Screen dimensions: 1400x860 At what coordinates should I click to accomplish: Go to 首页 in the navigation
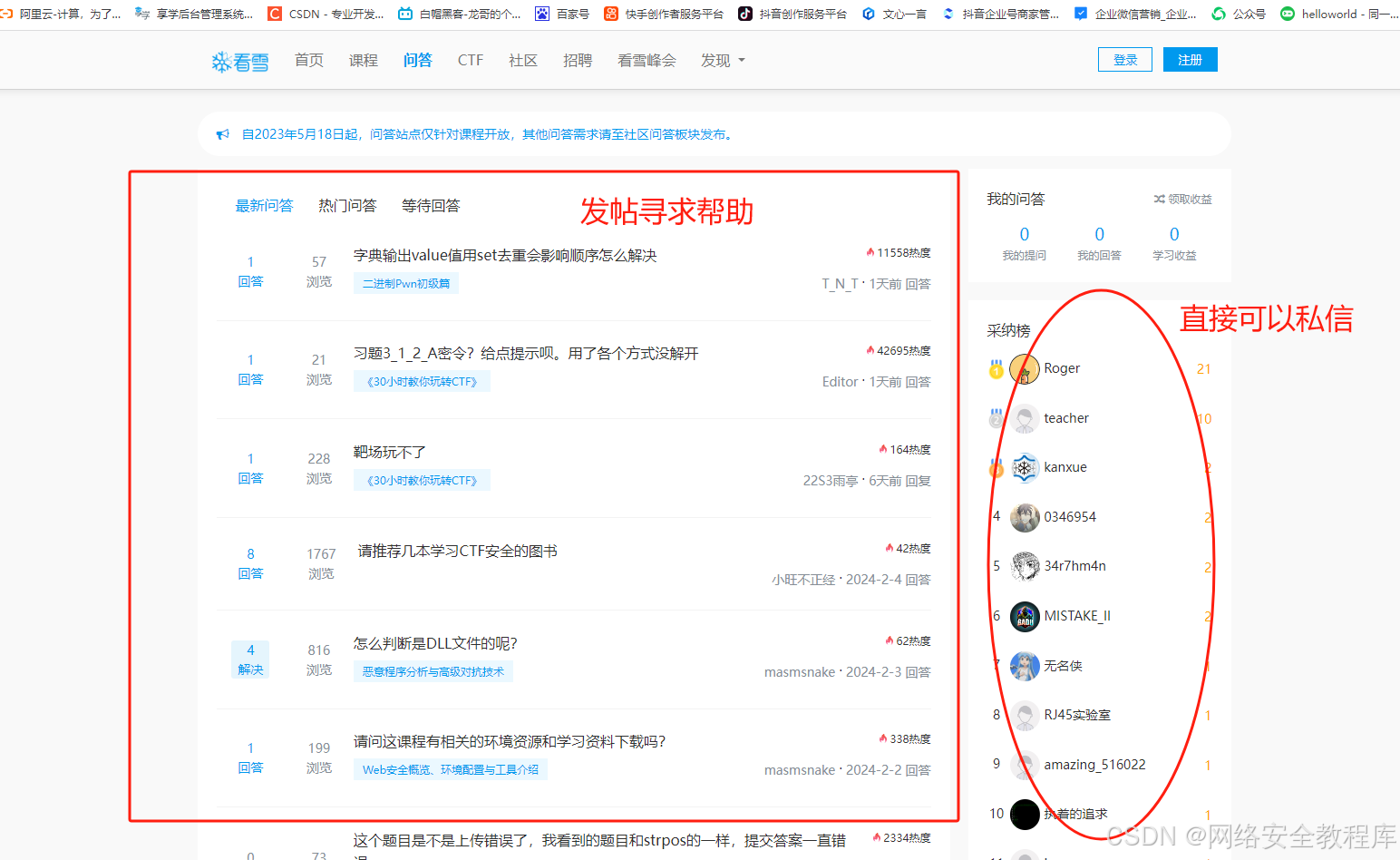(x=309, y=60)
